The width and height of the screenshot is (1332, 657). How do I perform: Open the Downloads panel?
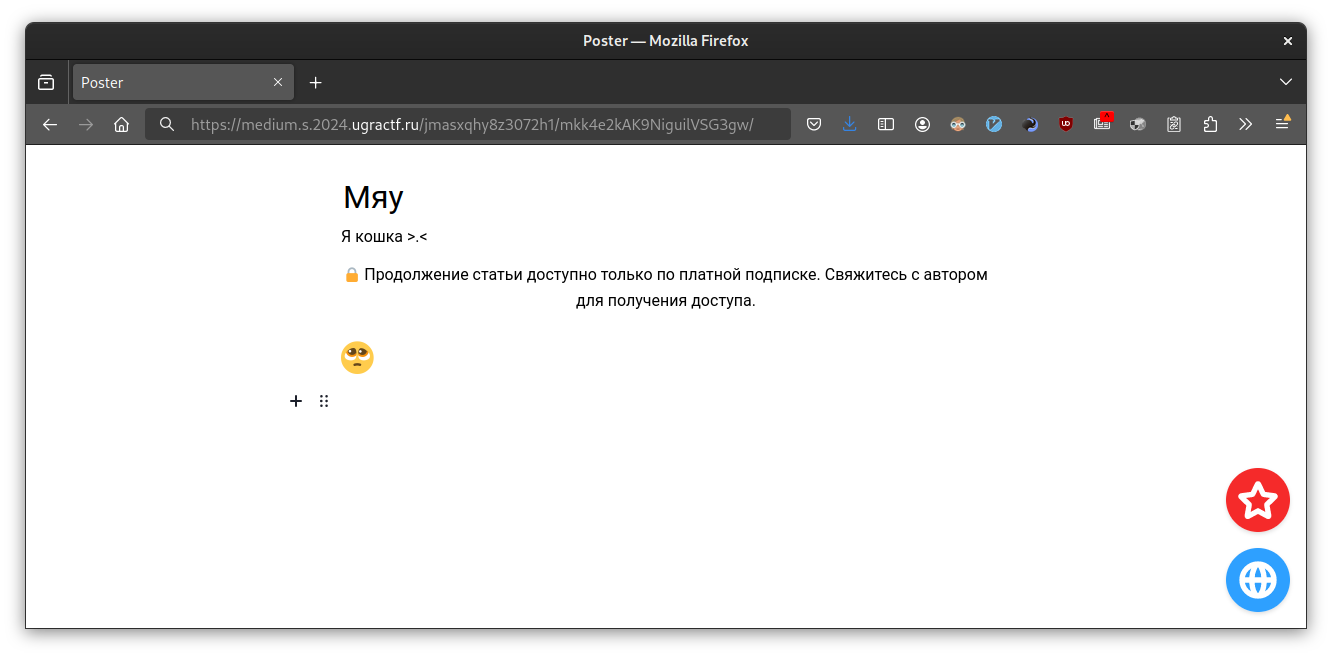[850, 125]
